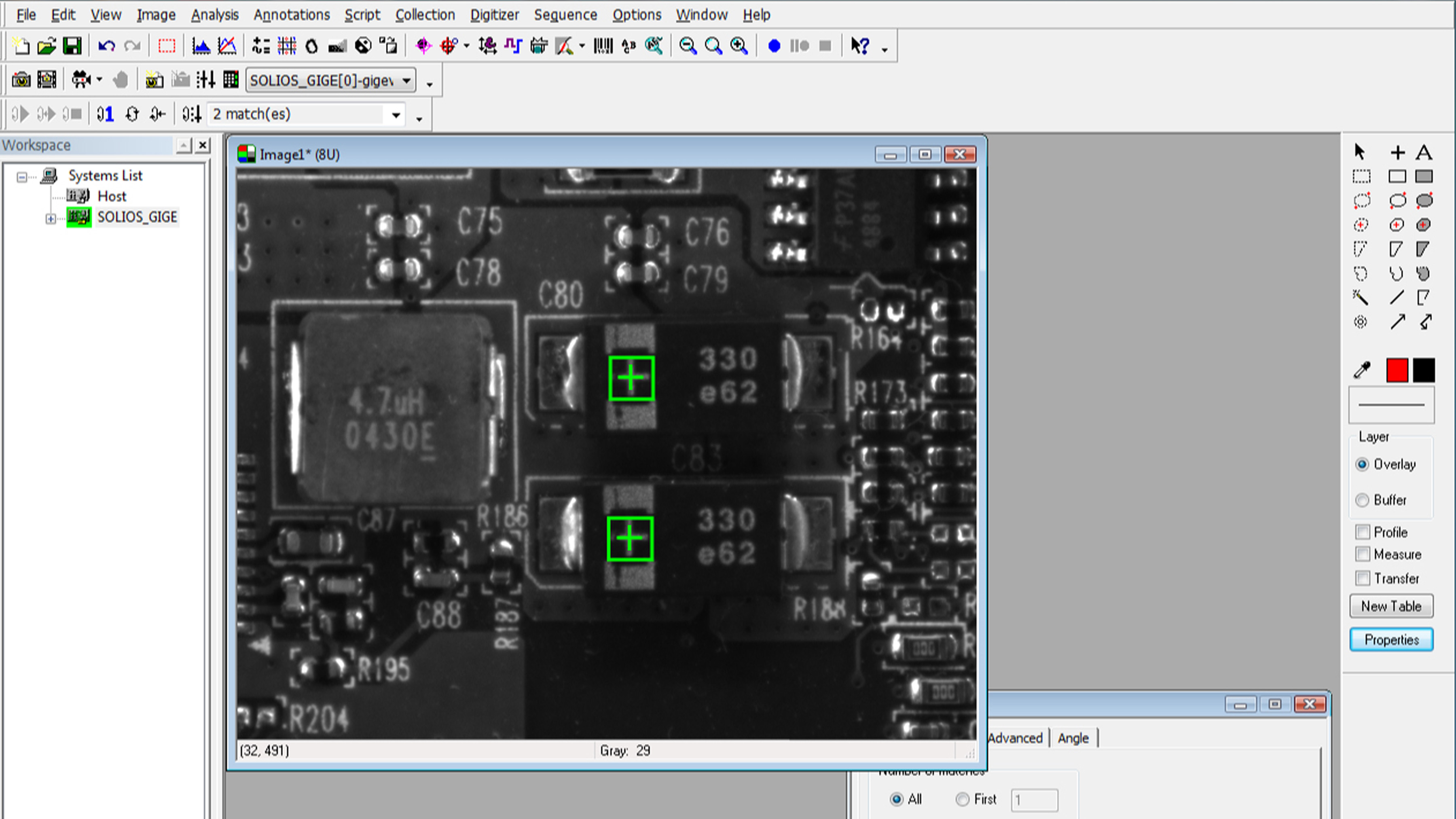
Task: Switch to the Angle tab
Action: coord(1073,738)
